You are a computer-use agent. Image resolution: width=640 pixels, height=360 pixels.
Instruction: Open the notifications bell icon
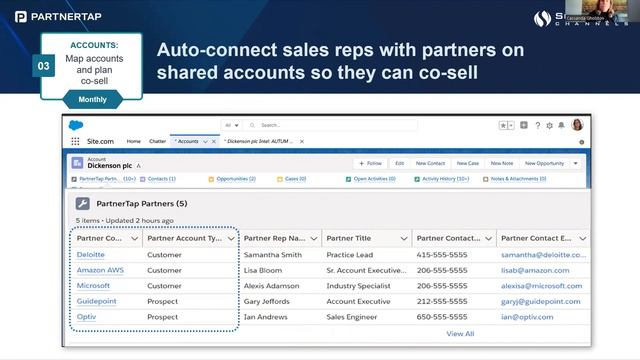tap(562, 125)
